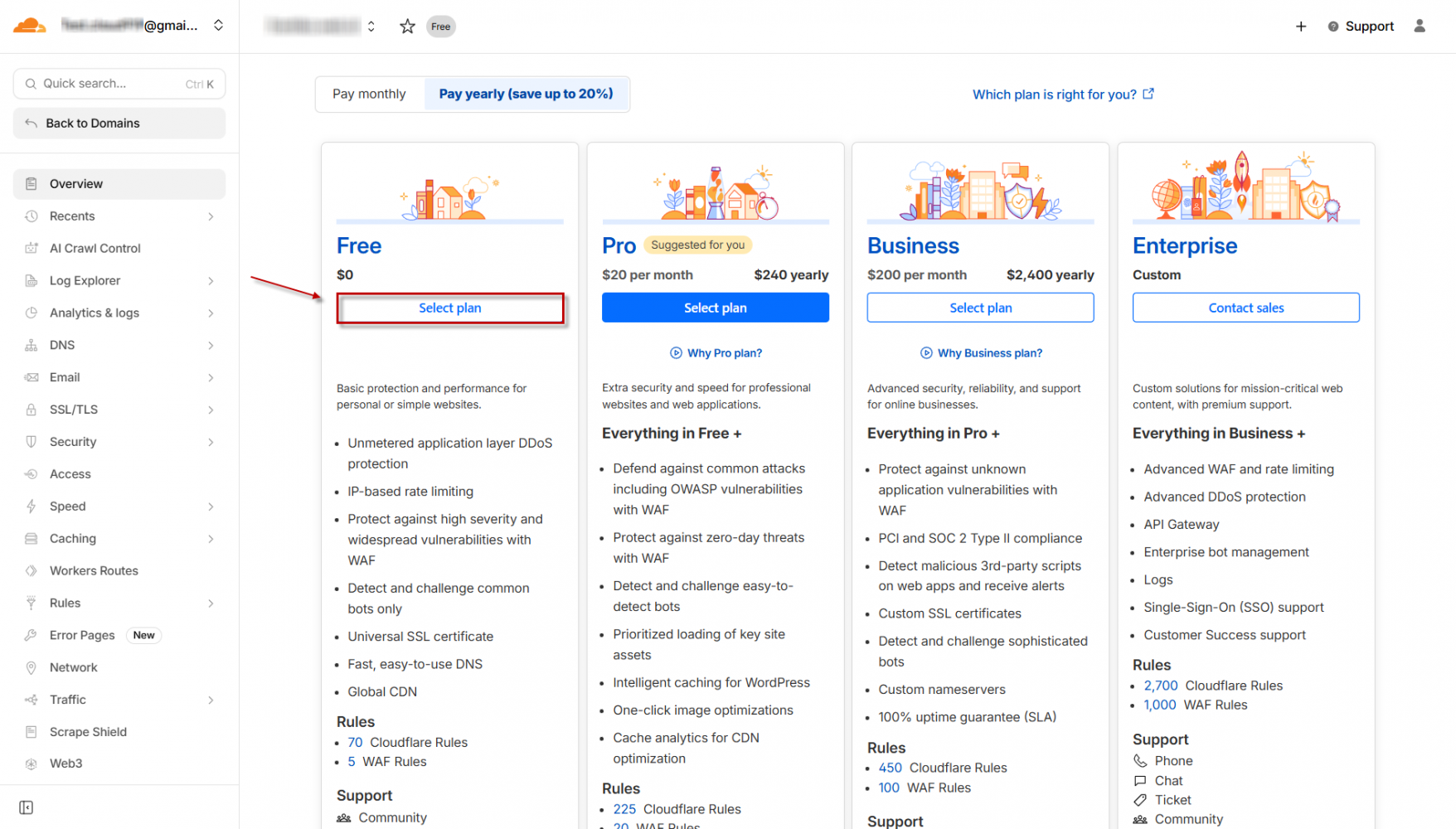Image resolution: width=1456 pixels, height=829 pixels.
Task: Go to Workers Routes in sidebar
Action: (x=94, y=570)
